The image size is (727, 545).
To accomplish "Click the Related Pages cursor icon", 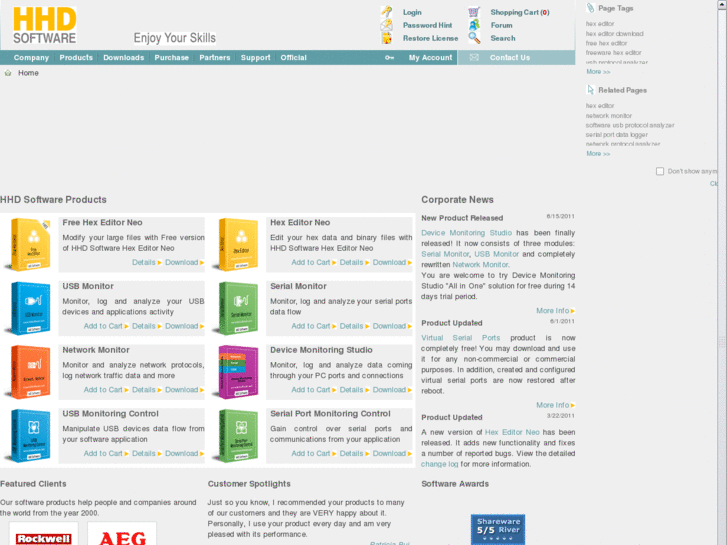I will 590,90.
